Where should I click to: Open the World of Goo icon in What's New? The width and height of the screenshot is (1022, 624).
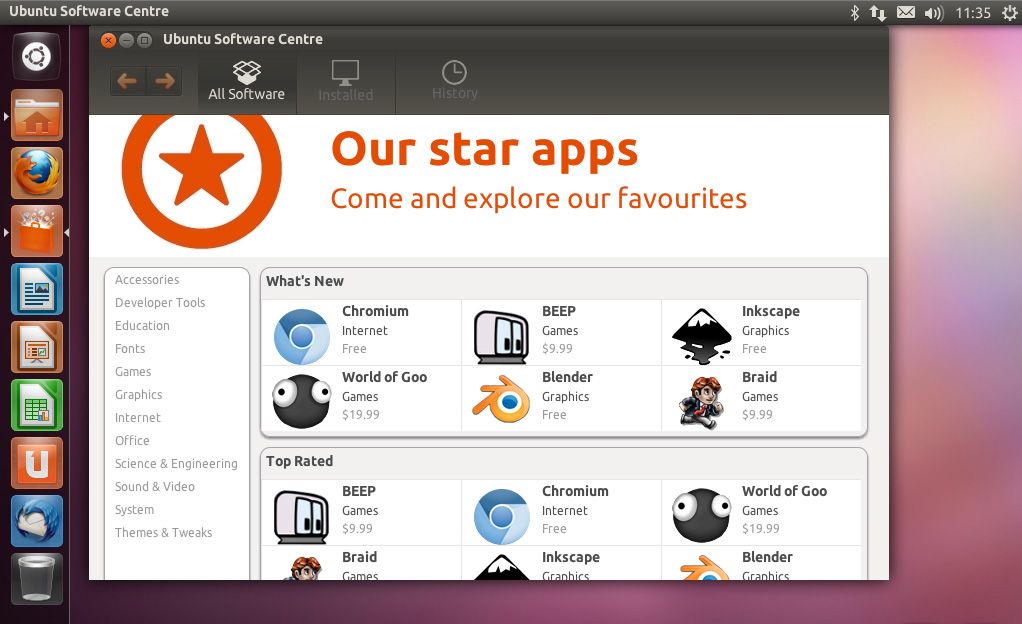pos(302,401)
